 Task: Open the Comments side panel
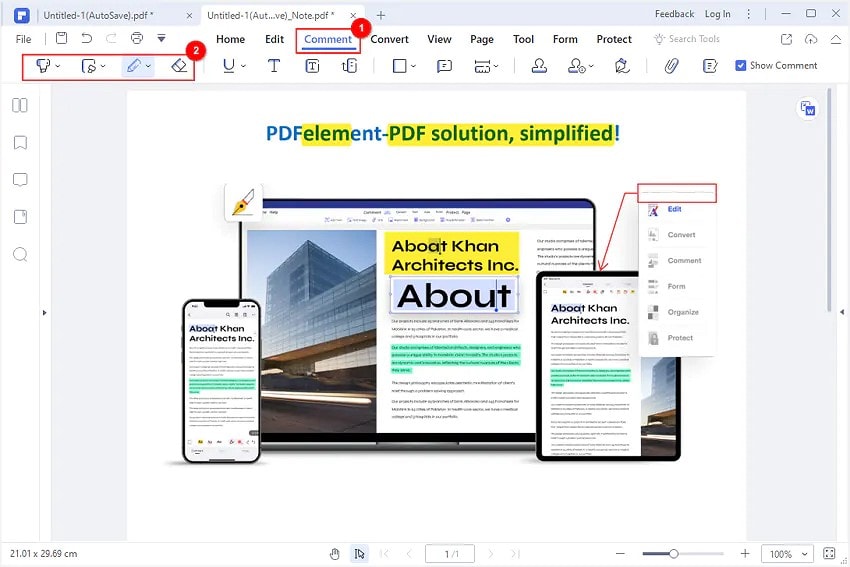click(x=20, y=179)
